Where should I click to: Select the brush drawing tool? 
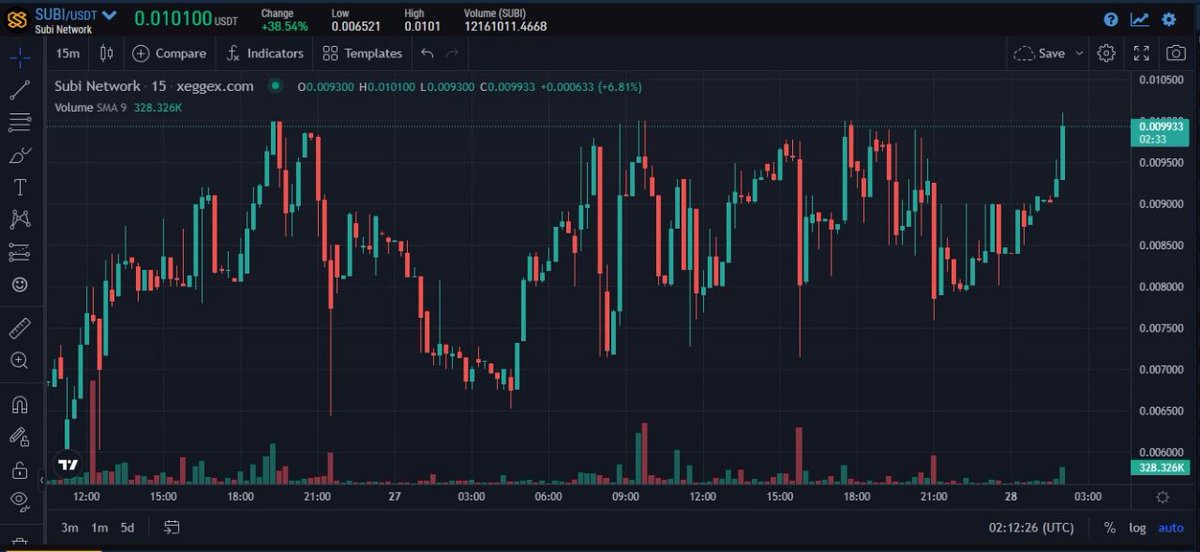click(19, 155)
